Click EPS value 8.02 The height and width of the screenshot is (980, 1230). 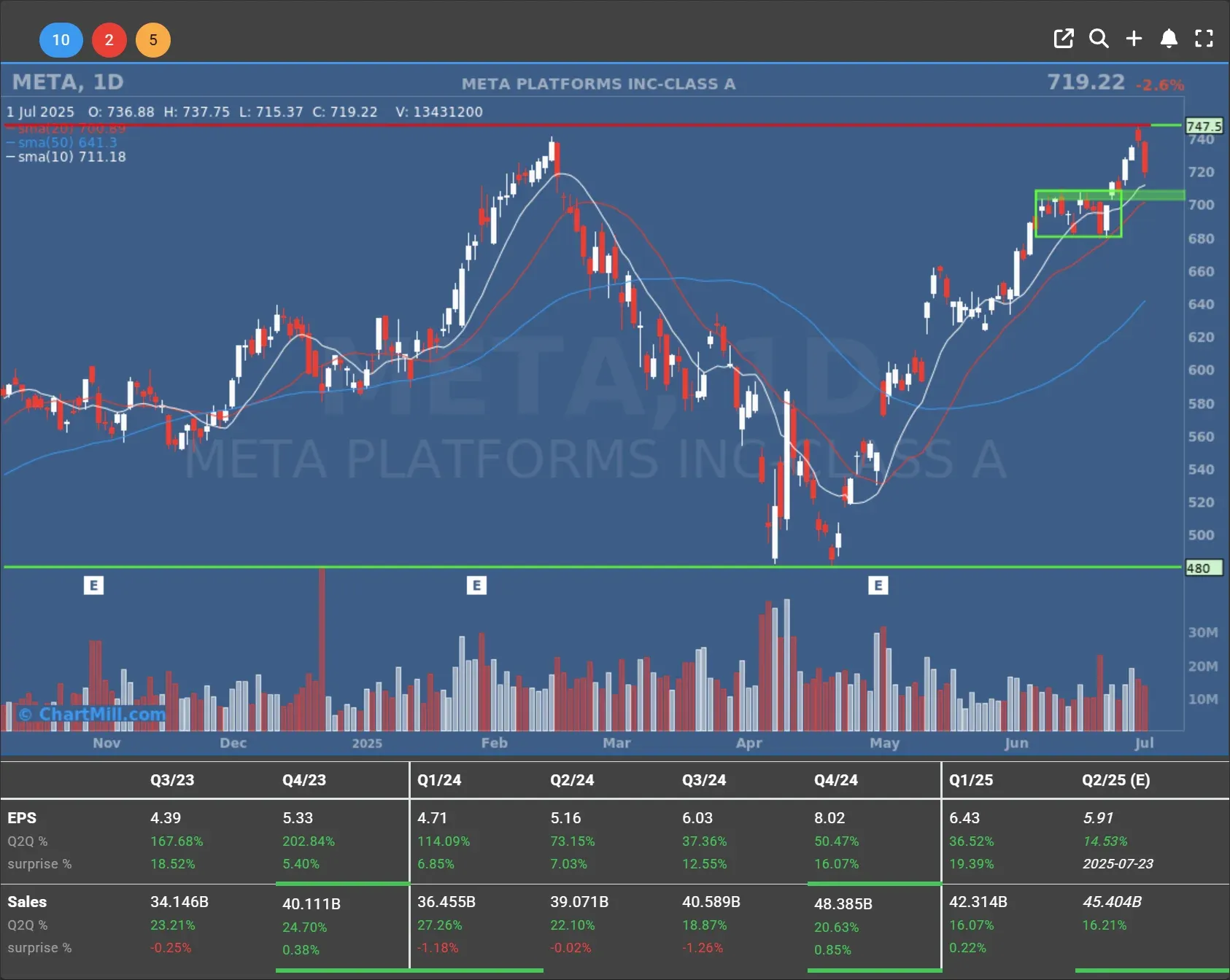(x=829, y=818)
